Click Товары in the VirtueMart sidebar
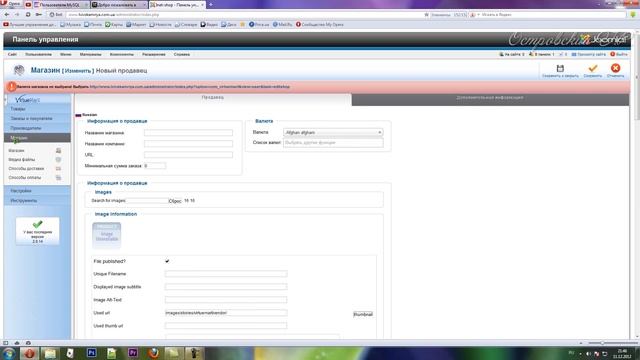The image size is (640, 360). [x=37, y=109]
